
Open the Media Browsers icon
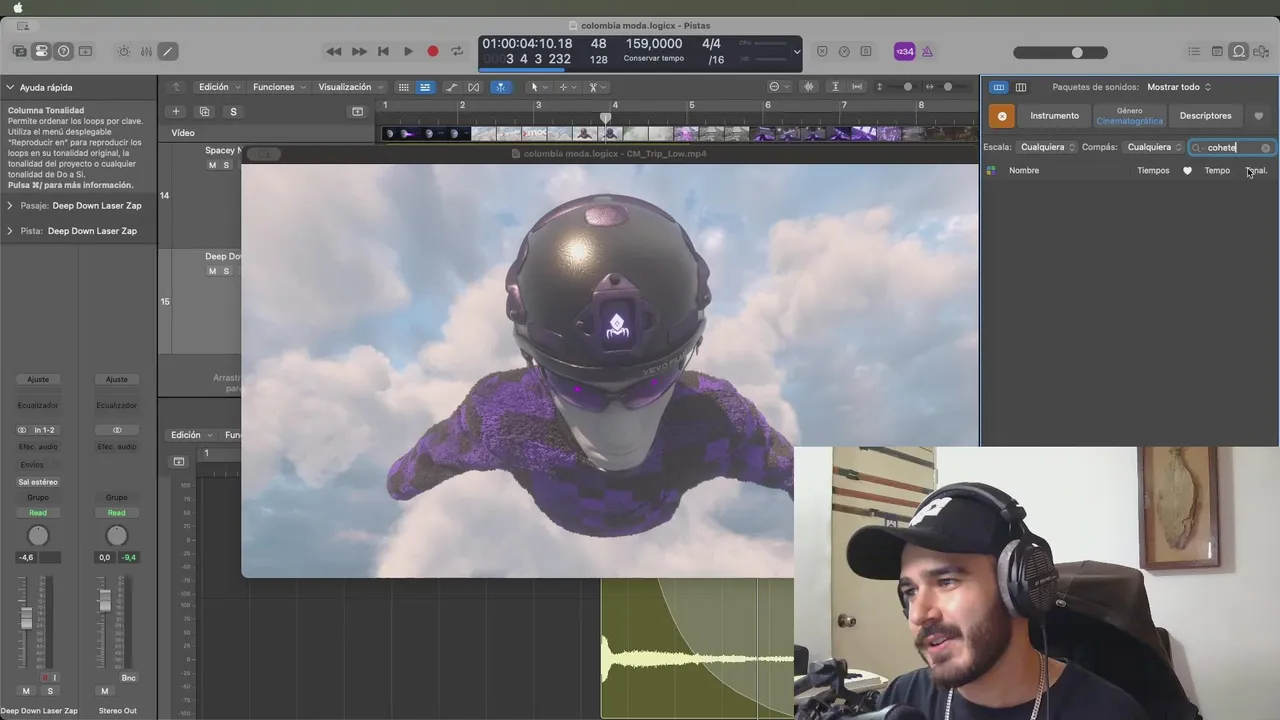tap(1262, 51)
